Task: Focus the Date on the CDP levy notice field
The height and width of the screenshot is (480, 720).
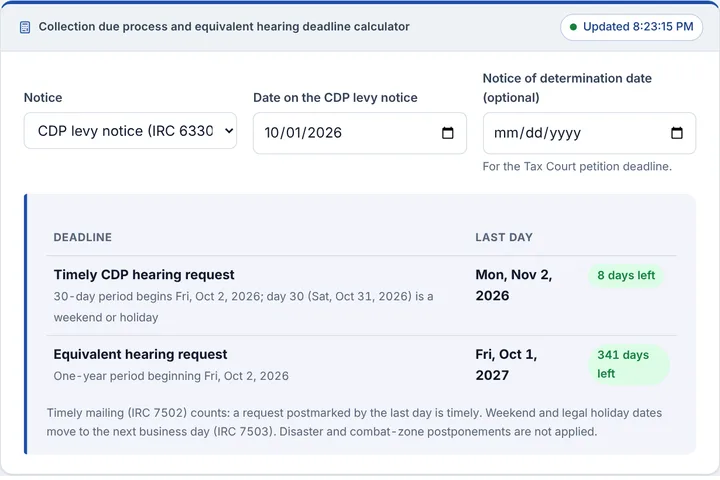Action: 360,133
